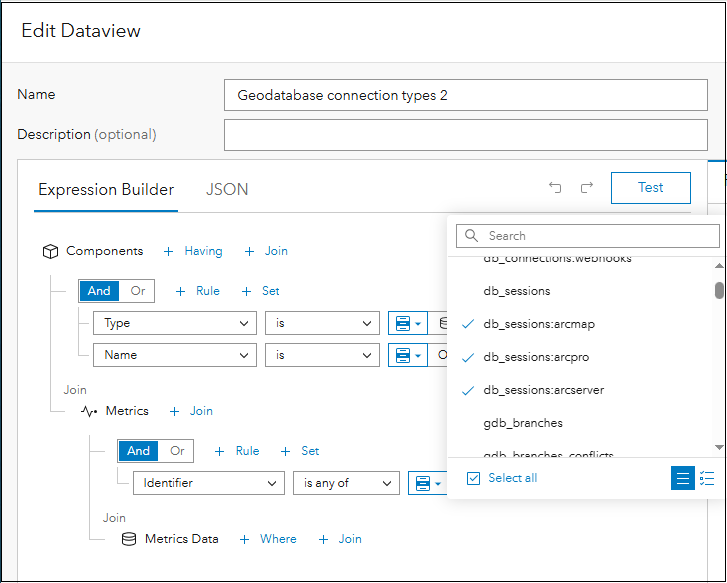The image size is (727, 583).
Task: Add a Having clause to Components
Action: click(x=194, y=251)
